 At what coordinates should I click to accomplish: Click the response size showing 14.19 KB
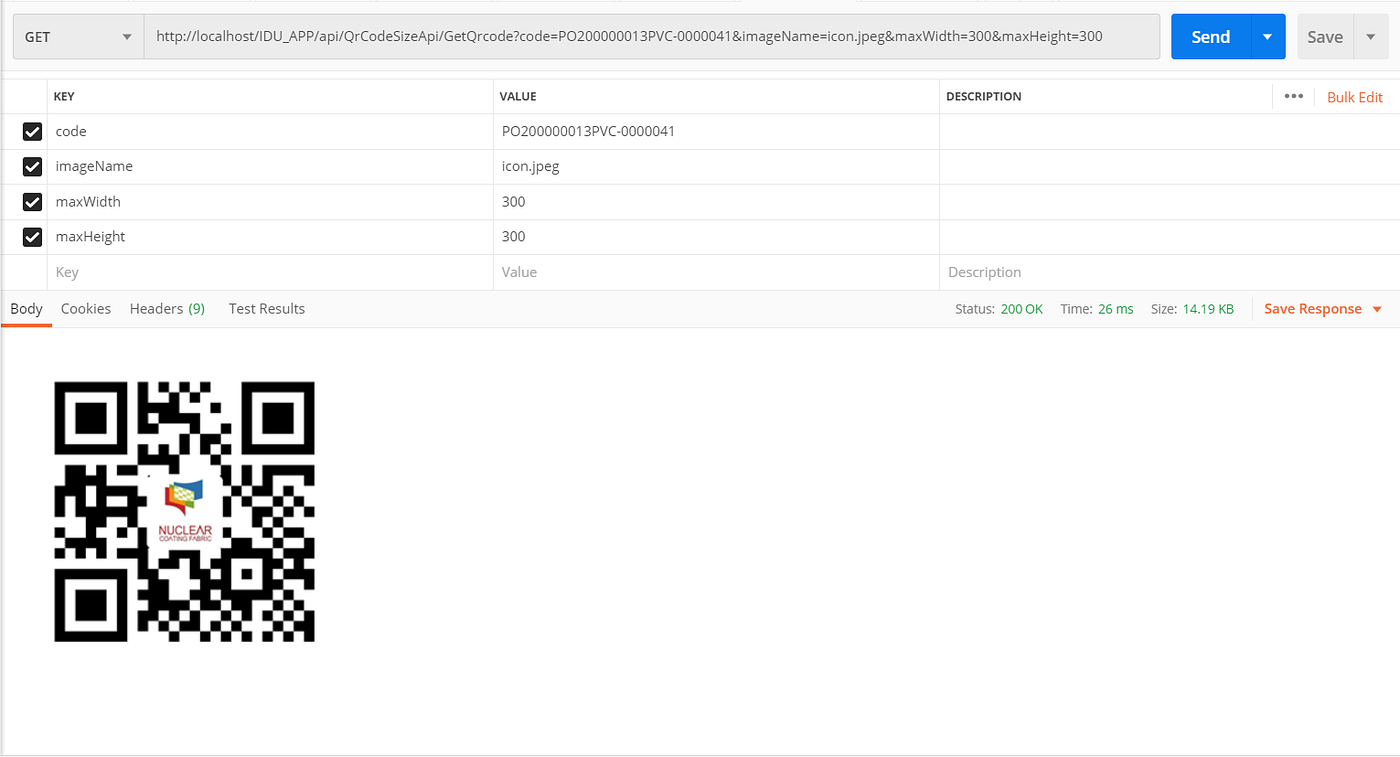click(x=1207, y=309)
